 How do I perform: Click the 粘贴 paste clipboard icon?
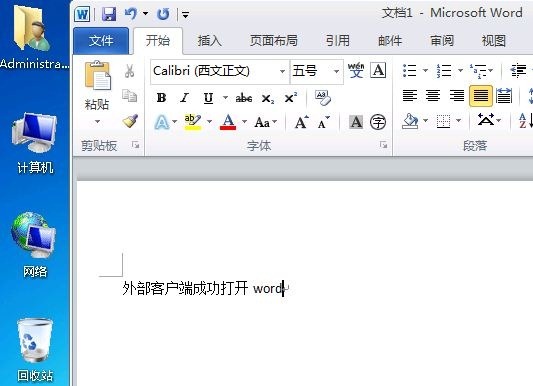97,76
